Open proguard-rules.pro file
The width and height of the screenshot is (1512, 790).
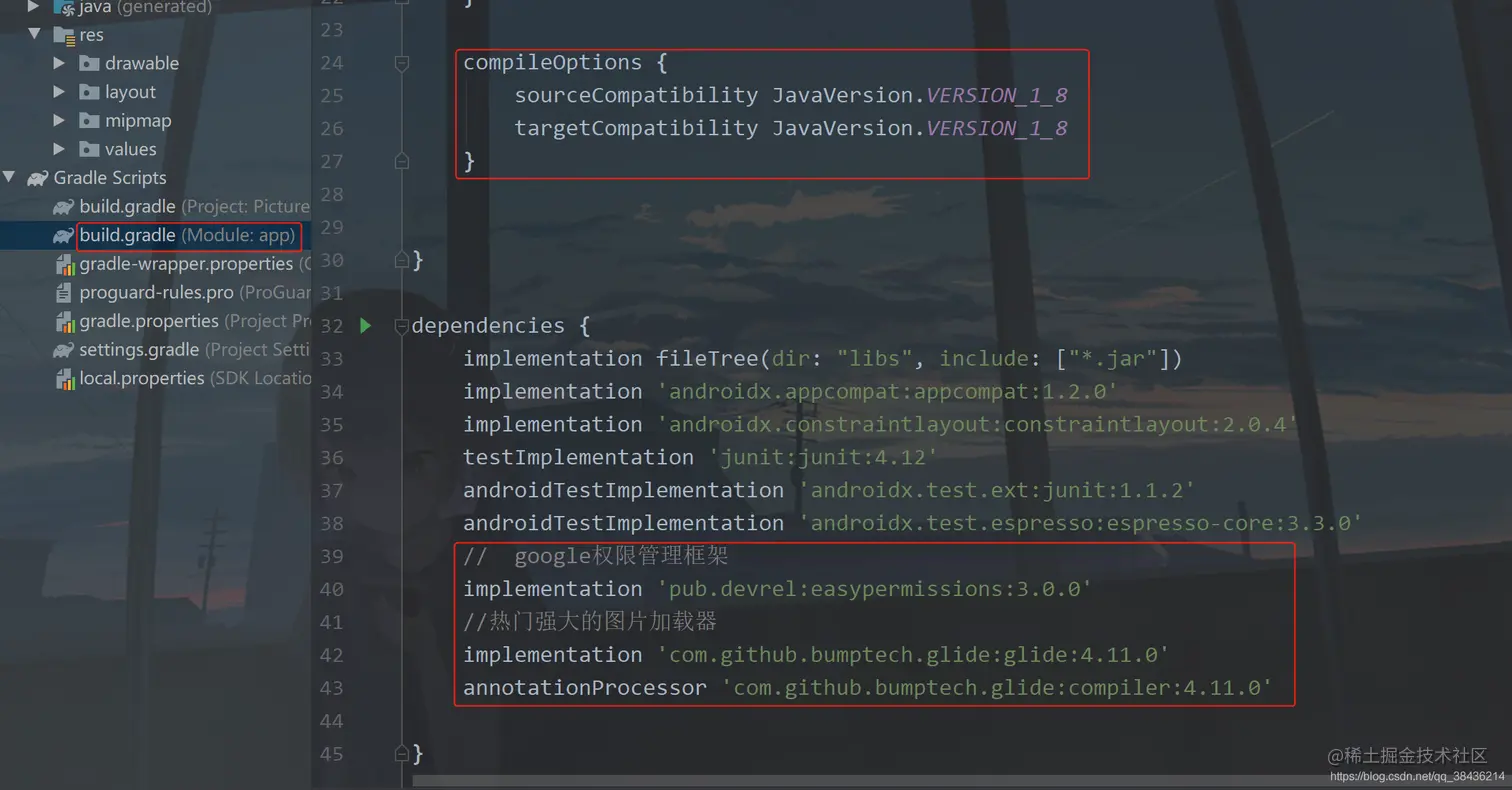195,293
